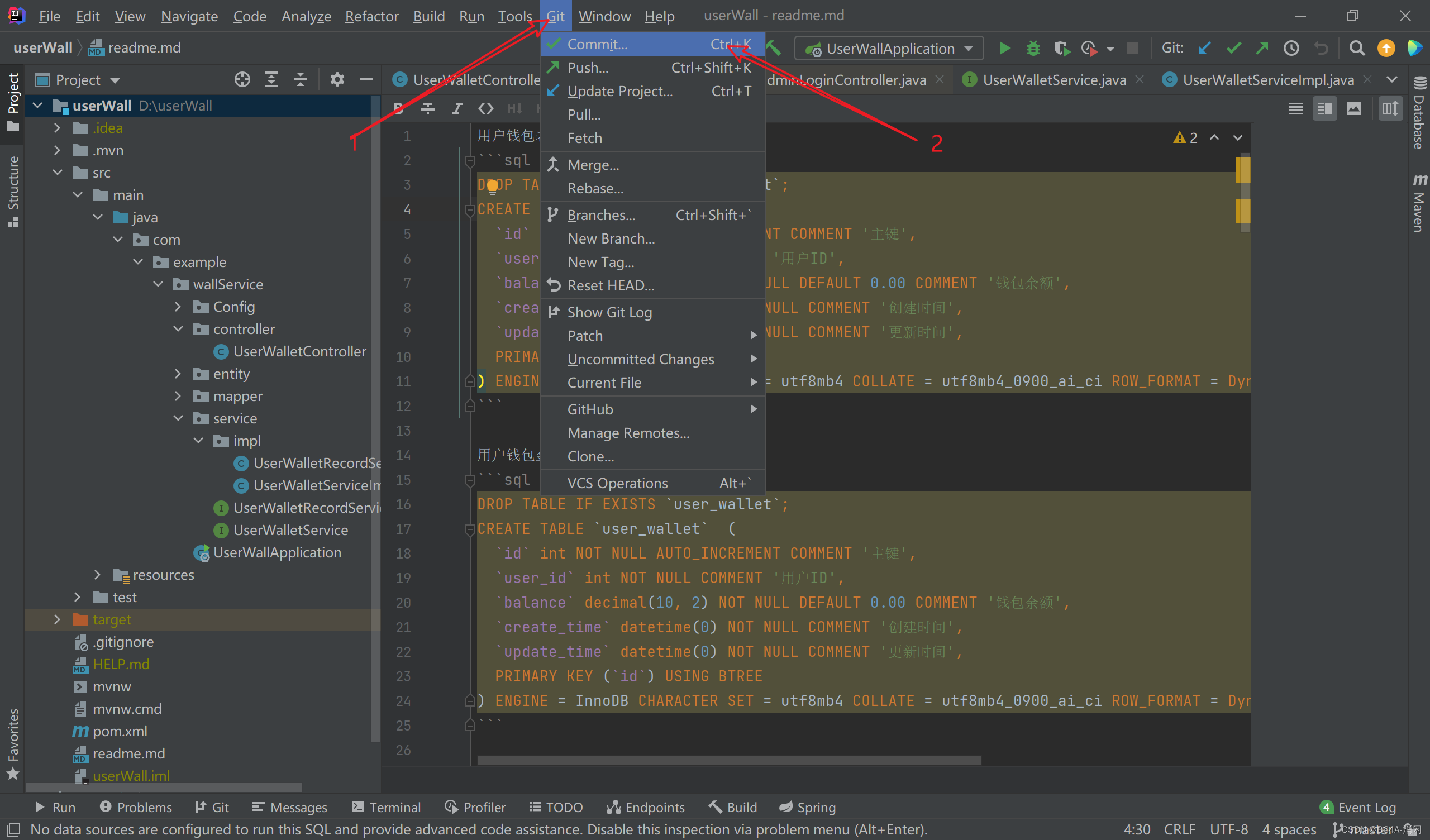The height and width of the screenshot is (840, 1430).
Task: Click the disabled stop button
Action: [1132, 48]
